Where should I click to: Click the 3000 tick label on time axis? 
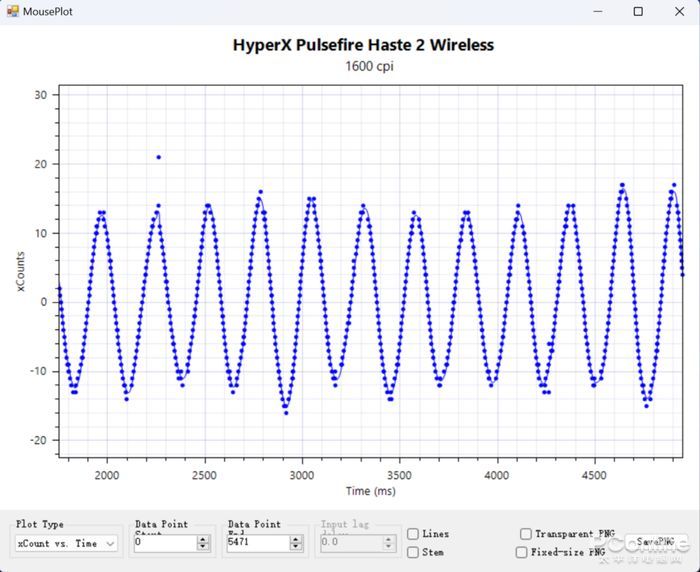click(302, 476)
